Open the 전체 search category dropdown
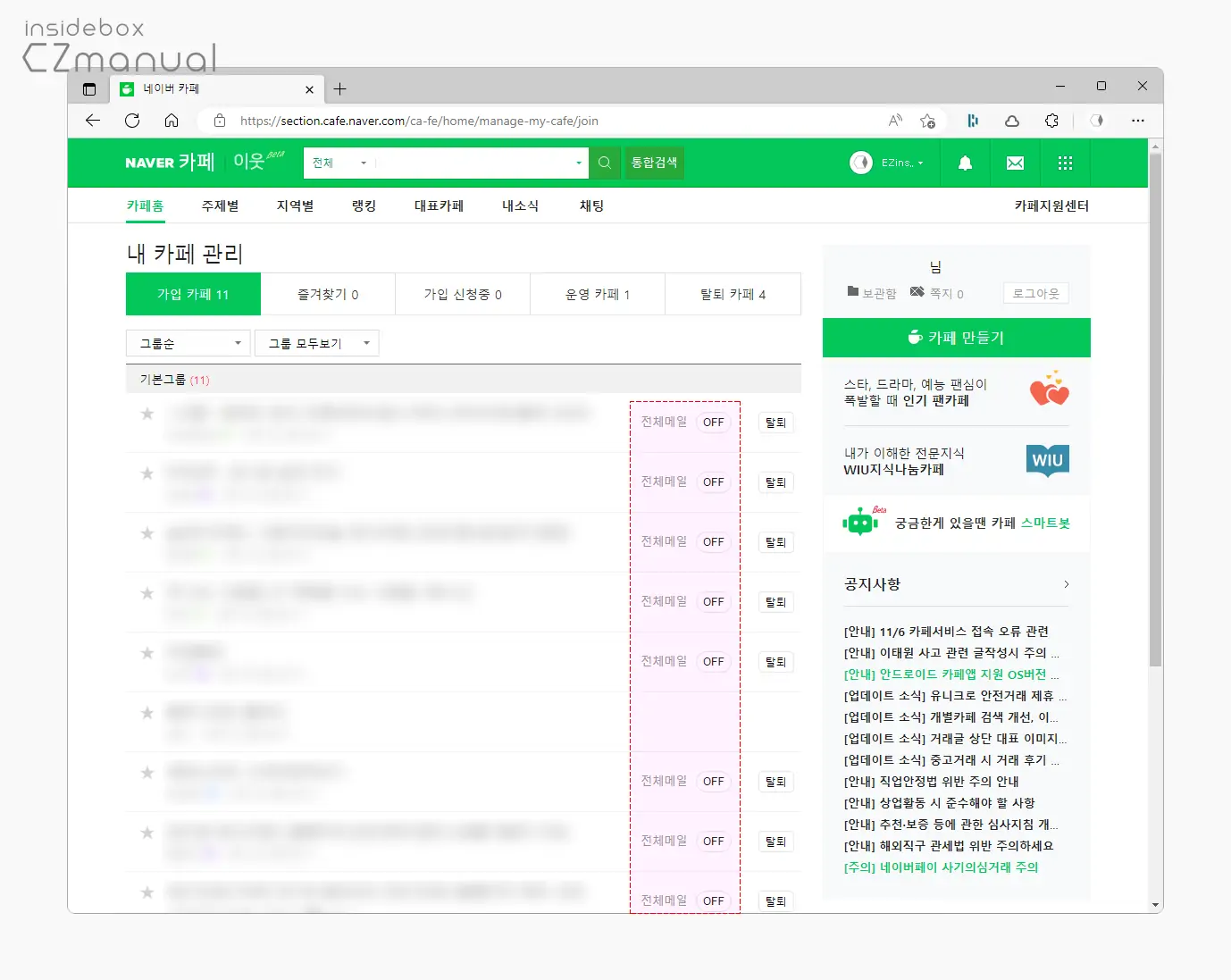The width and height of the screenshot is (1231, 980). tap(338, 163)
